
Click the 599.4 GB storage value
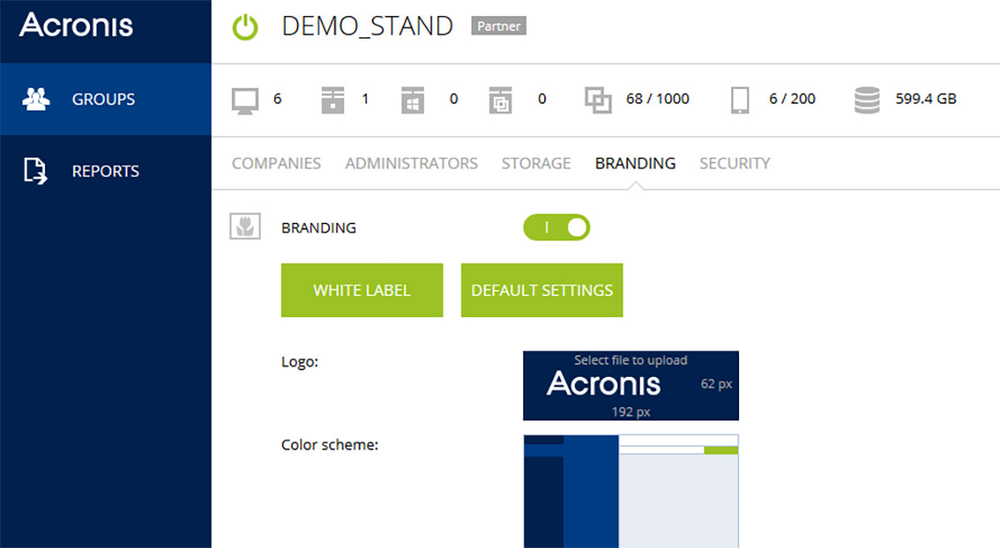[x=926, y=99]
